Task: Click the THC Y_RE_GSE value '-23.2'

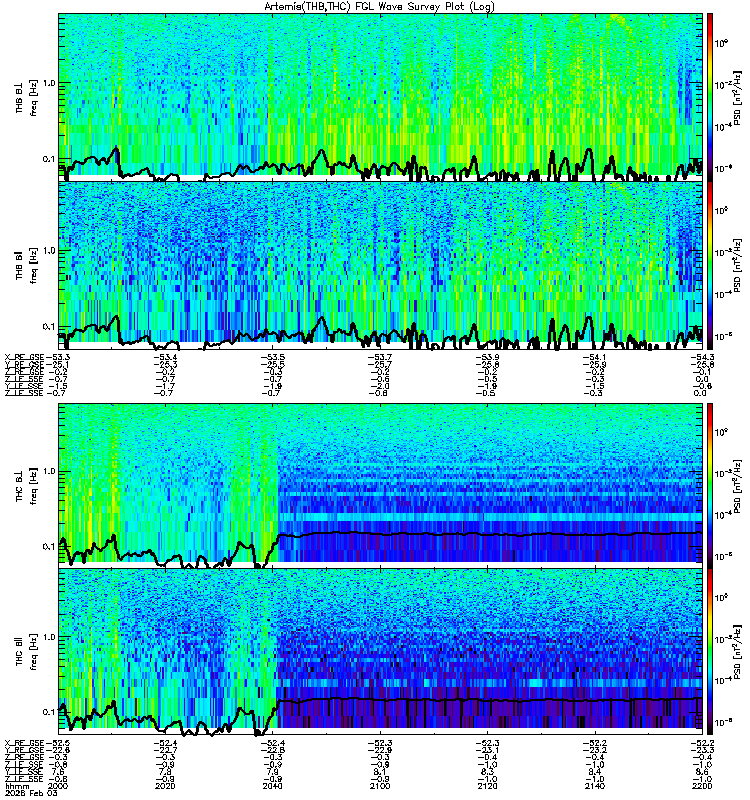Action: [594, 750]
